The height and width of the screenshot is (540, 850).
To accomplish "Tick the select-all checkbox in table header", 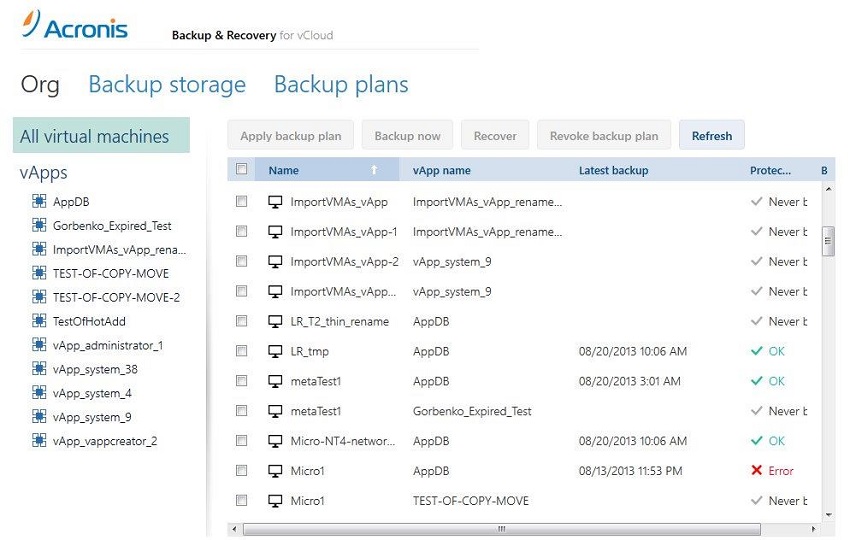I will (x=242, y=169).
